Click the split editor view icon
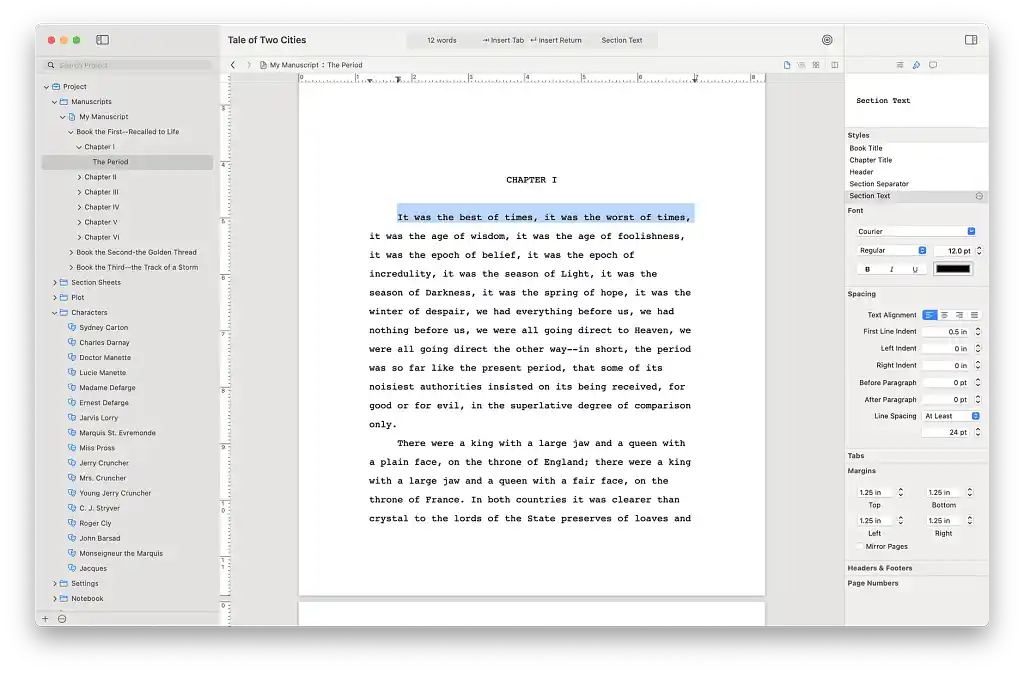 tap(835, 65)
